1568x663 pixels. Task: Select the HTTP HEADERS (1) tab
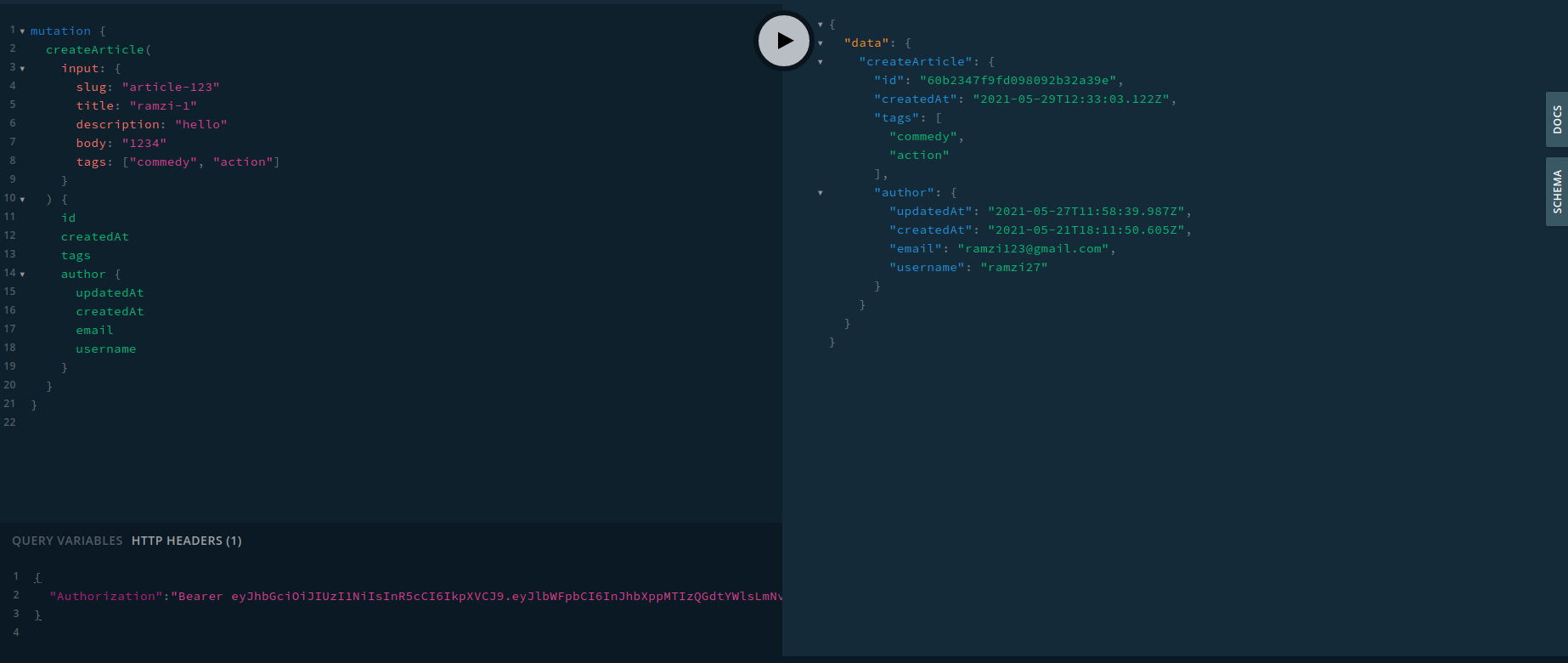coord(186,541)
